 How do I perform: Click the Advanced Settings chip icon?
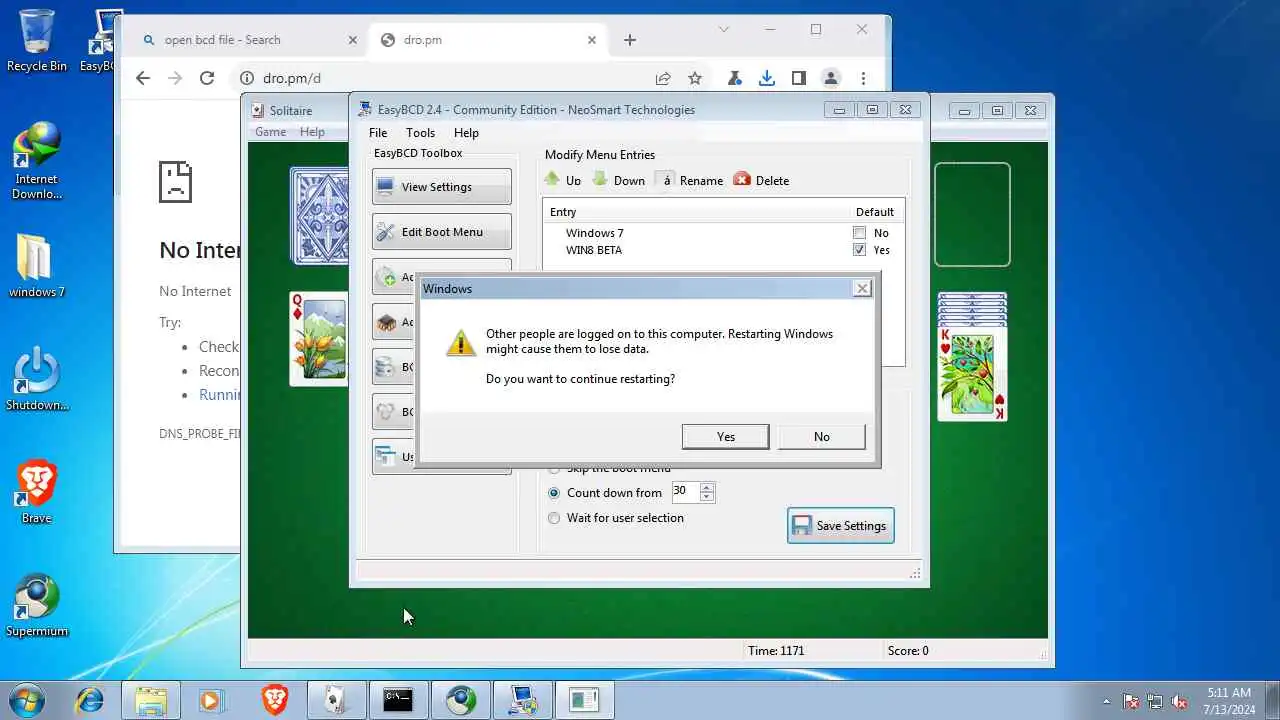point(386,322)
